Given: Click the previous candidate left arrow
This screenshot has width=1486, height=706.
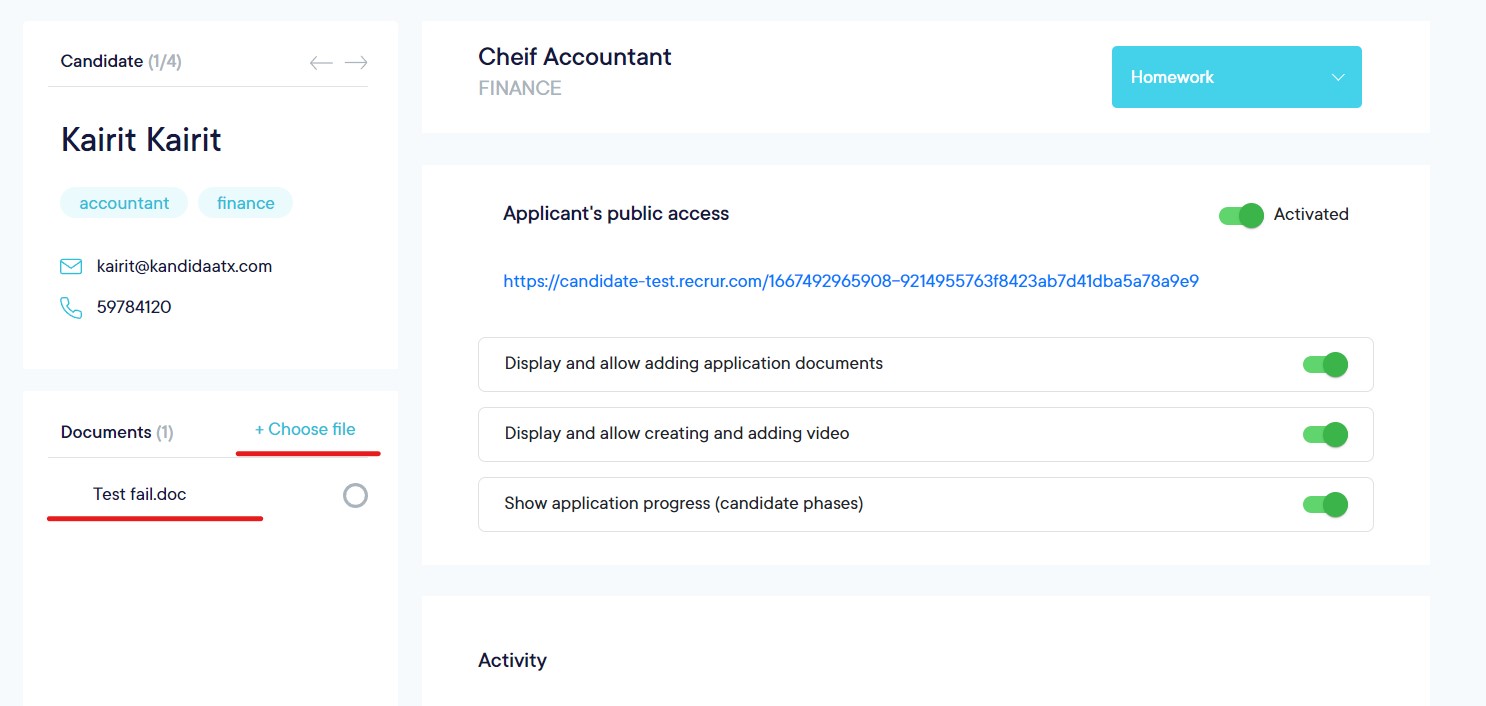Looking at the screenshot, I should [x=320, y=63].
